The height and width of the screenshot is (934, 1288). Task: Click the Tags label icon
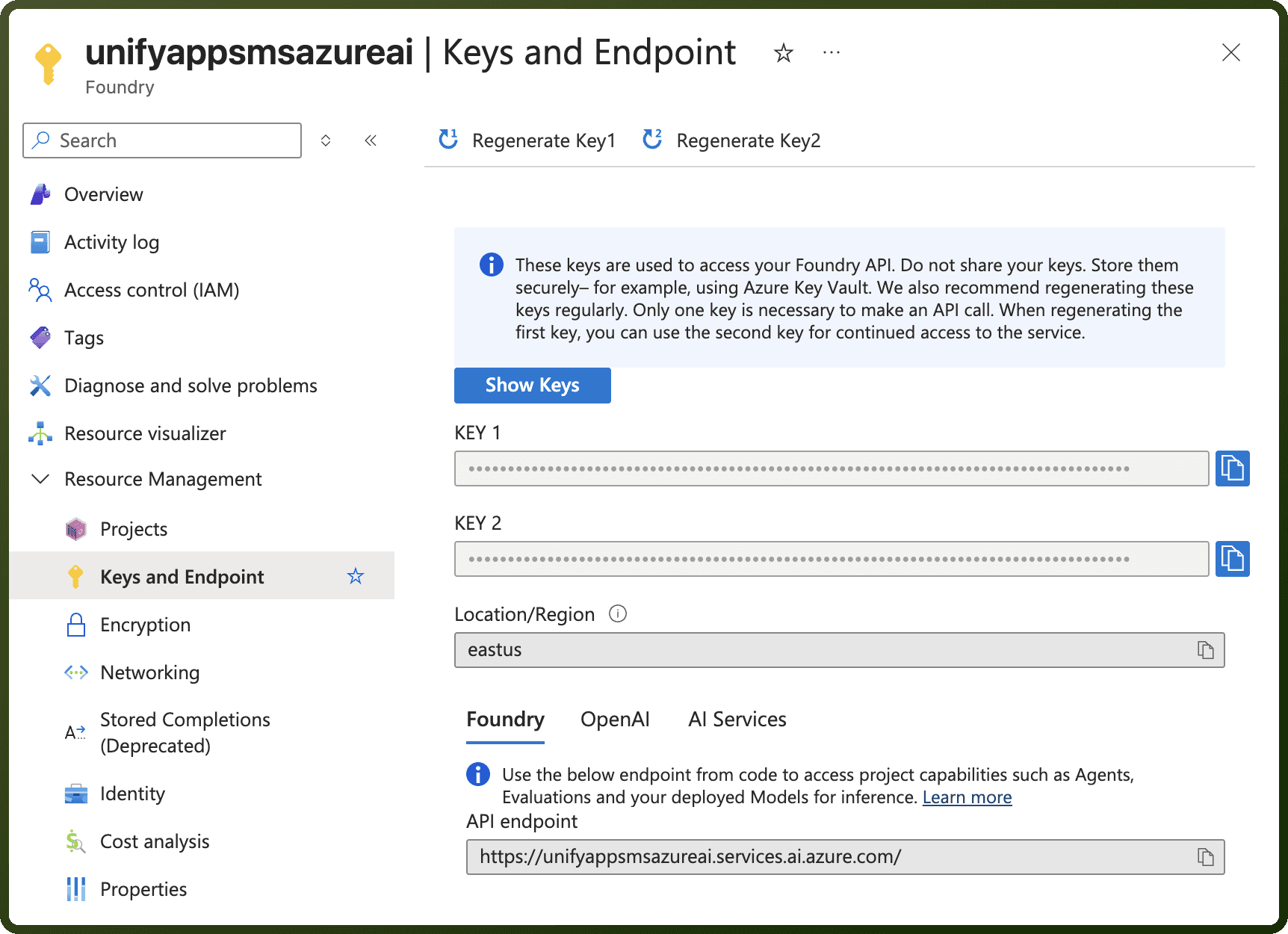[x=40, y=338]
